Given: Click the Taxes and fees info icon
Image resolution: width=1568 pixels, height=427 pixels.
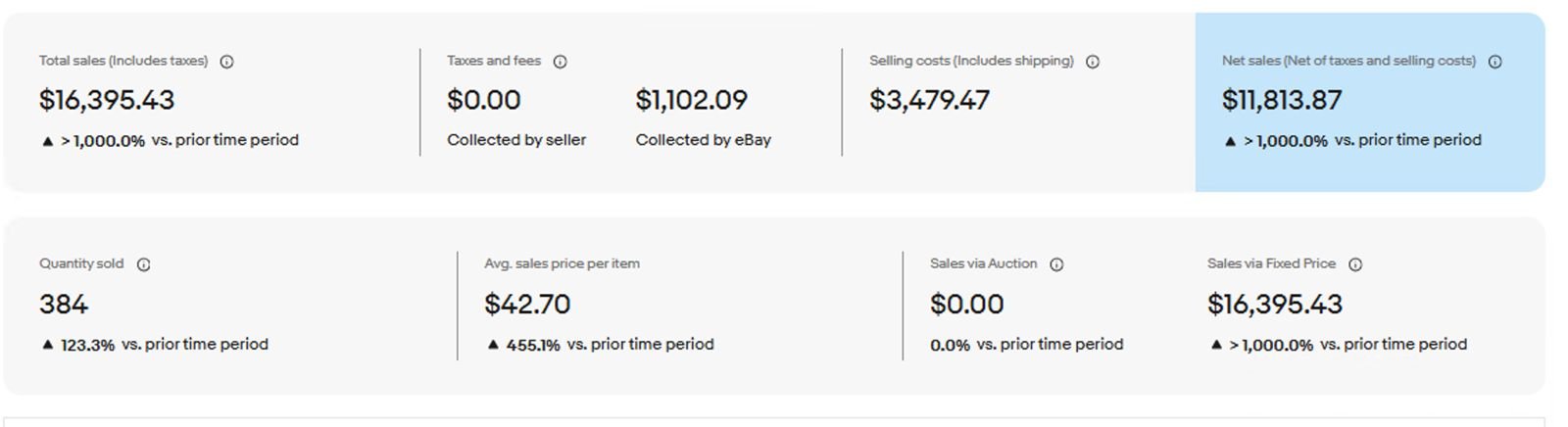Looking at the screenshot, I should pos(560,62).
